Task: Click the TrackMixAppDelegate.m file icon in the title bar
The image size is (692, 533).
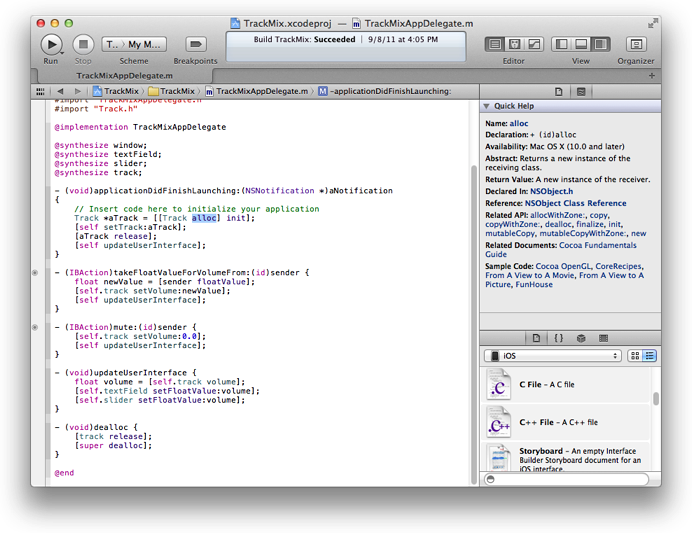Action: tap(356, 23)
